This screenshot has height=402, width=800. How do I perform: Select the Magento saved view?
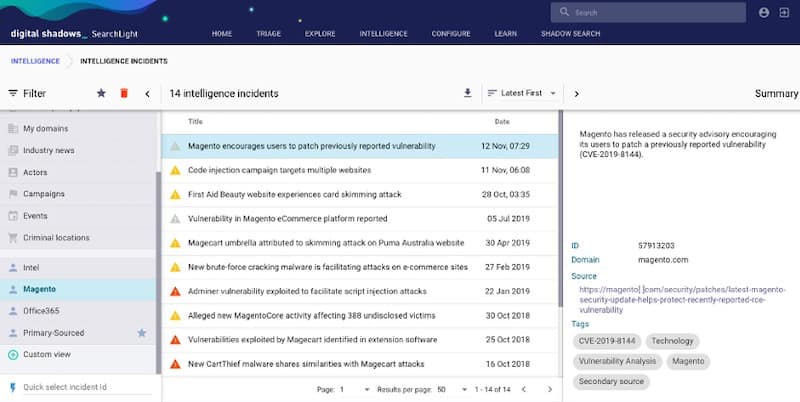[x=78, y=289]
